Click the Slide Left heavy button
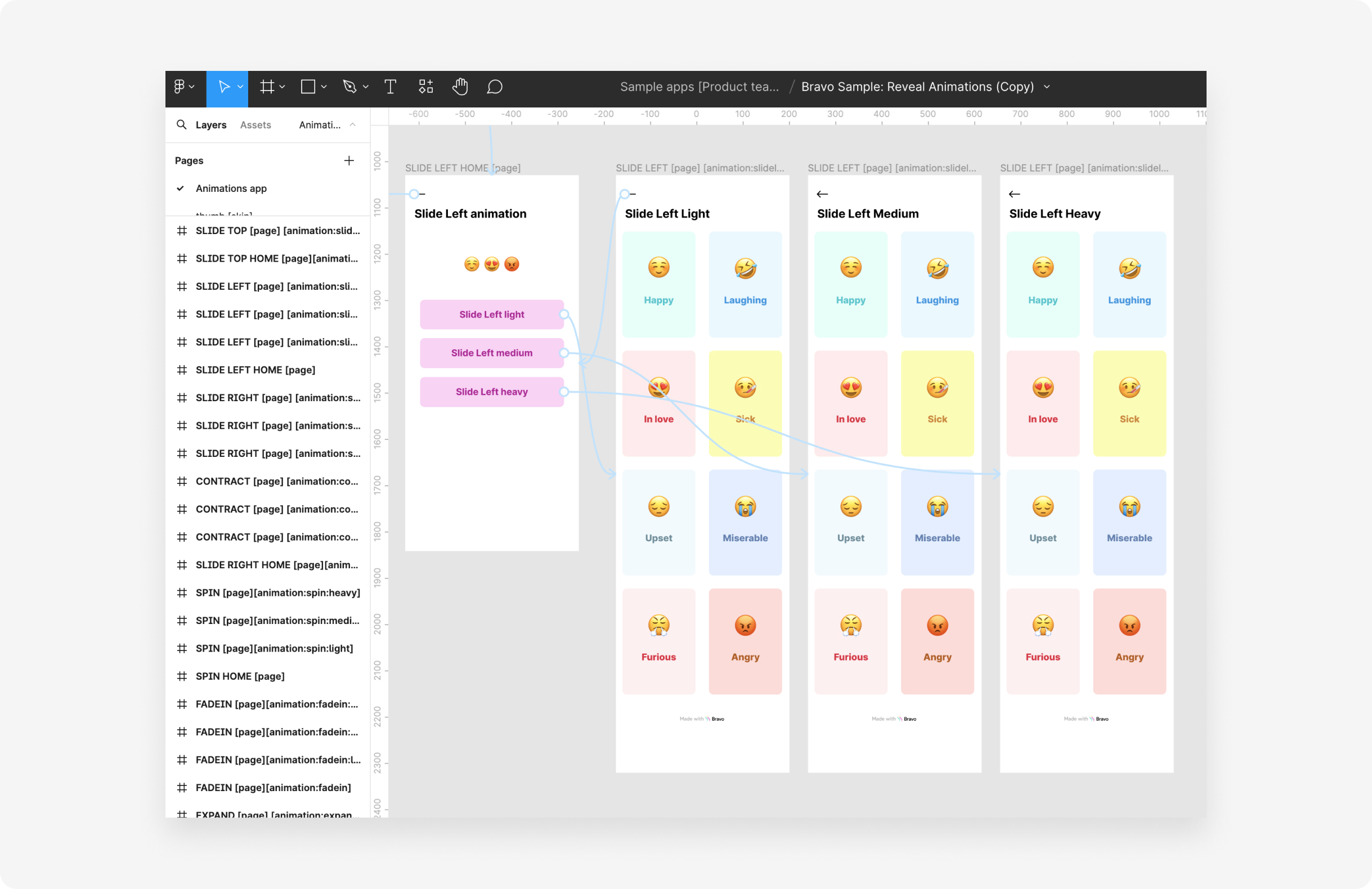The image size is (1372, 889). tap(491, 392)
